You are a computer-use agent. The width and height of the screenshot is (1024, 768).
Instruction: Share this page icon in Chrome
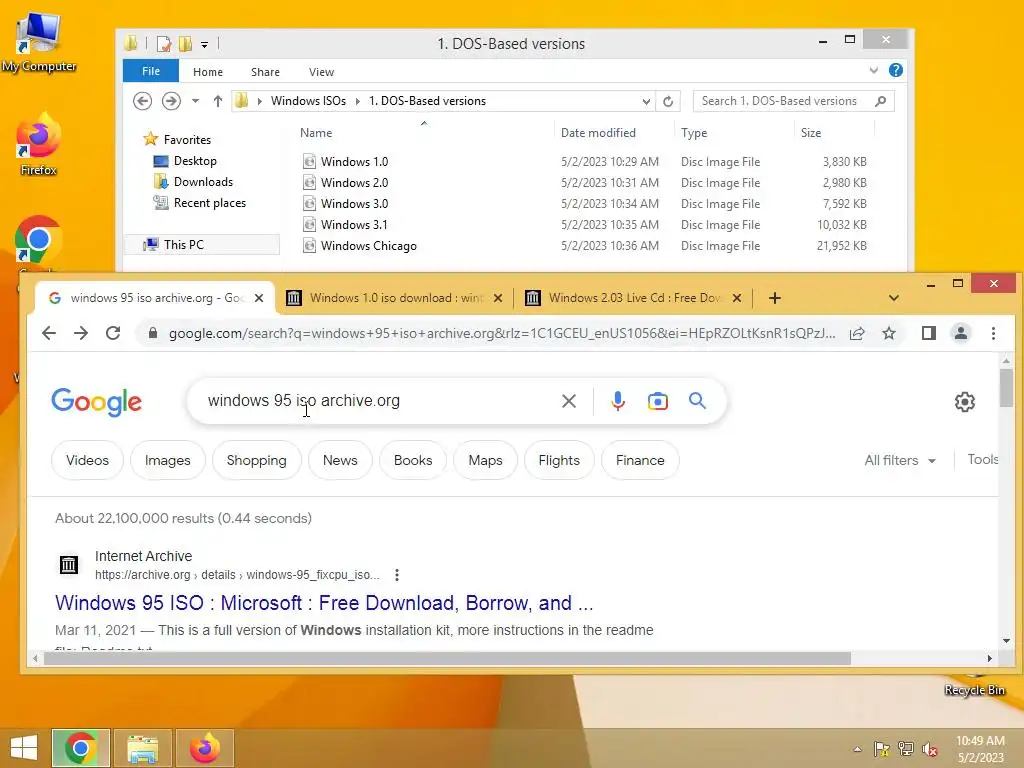point(857,334)
